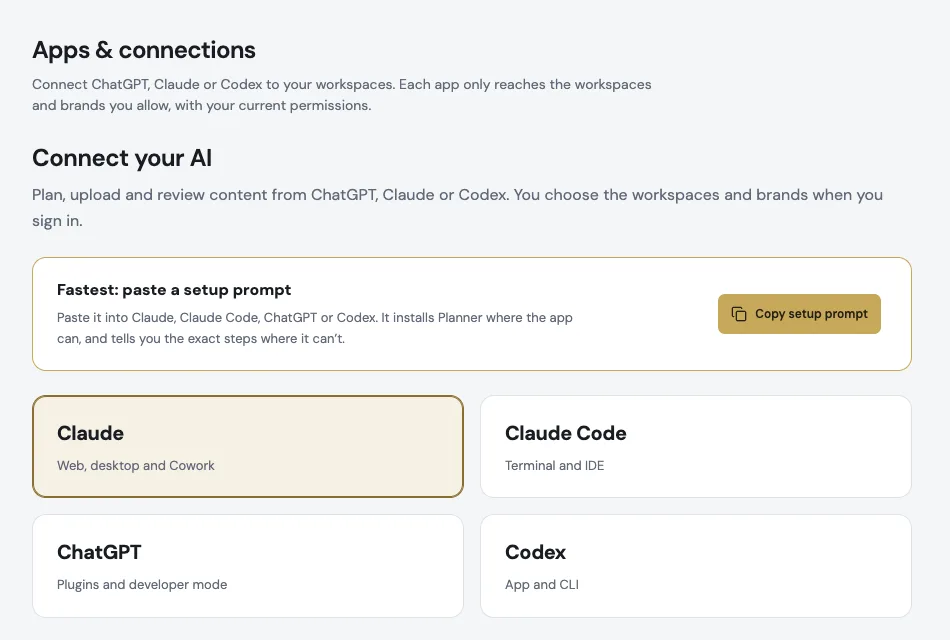Click the 'Apps & connections' page heading
This screenshot has height=640, width=950.
[144, 50]
